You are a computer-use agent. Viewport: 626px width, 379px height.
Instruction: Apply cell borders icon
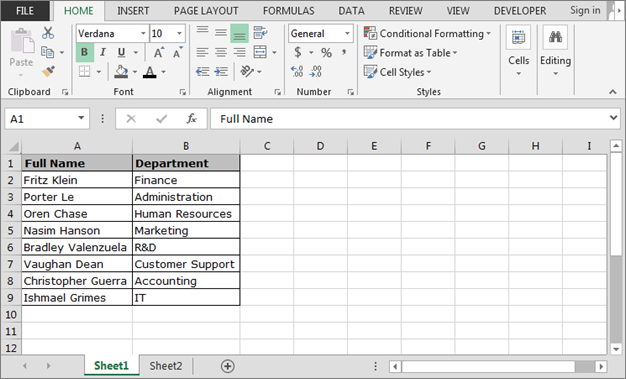(x=85, y=72)
